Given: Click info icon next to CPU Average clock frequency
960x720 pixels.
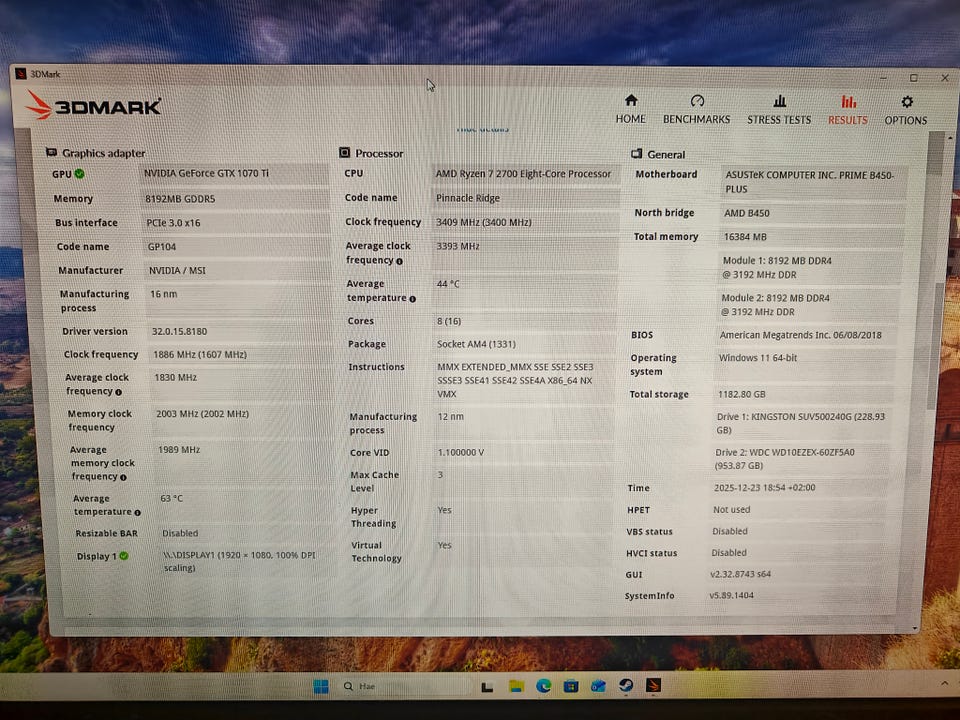Looking at the screenshot, I should pos(399,261).
